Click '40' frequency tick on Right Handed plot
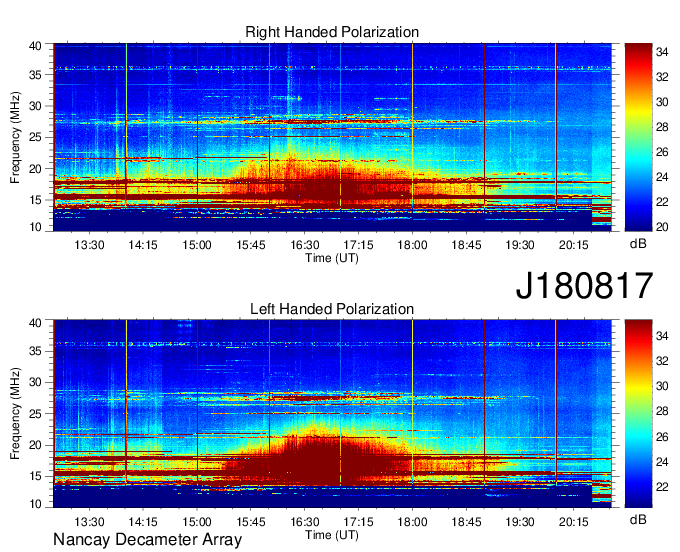 36,46
